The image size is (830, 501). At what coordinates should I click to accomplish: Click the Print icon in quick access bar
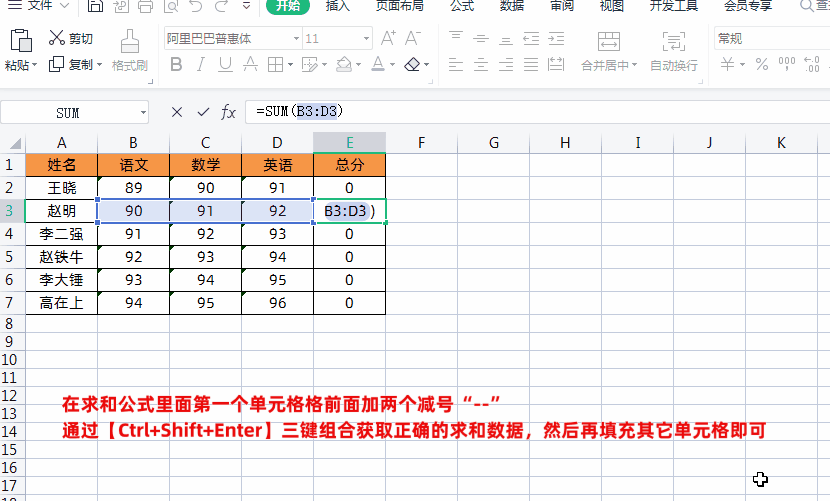[145, 5]
